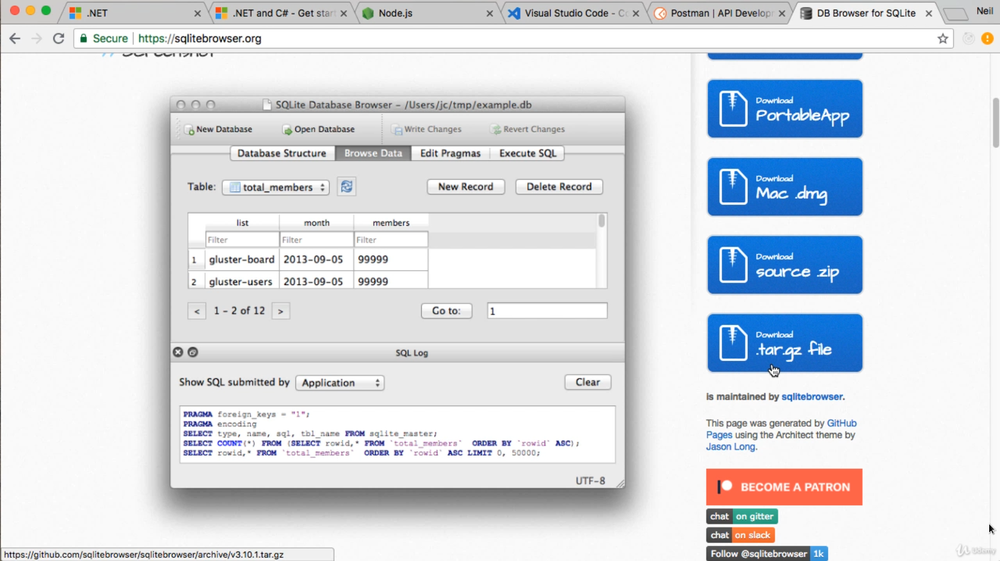Click the month column Filter field

point(316,240)
